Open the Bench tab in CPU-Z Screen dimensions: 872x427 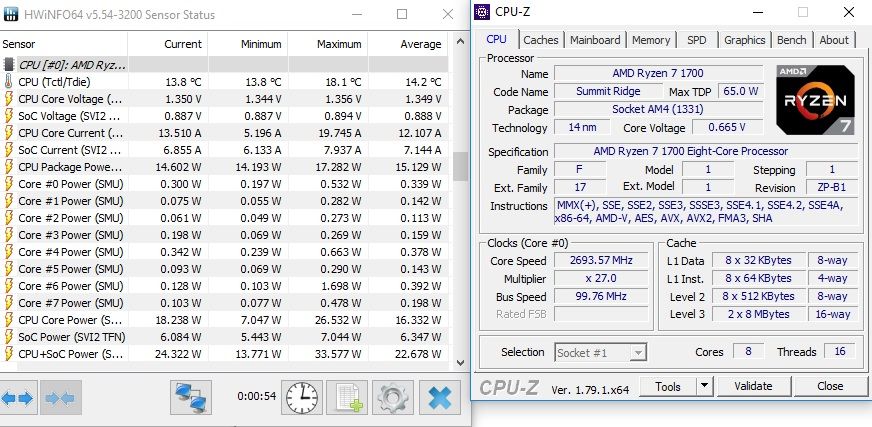(x=791, y=40)
